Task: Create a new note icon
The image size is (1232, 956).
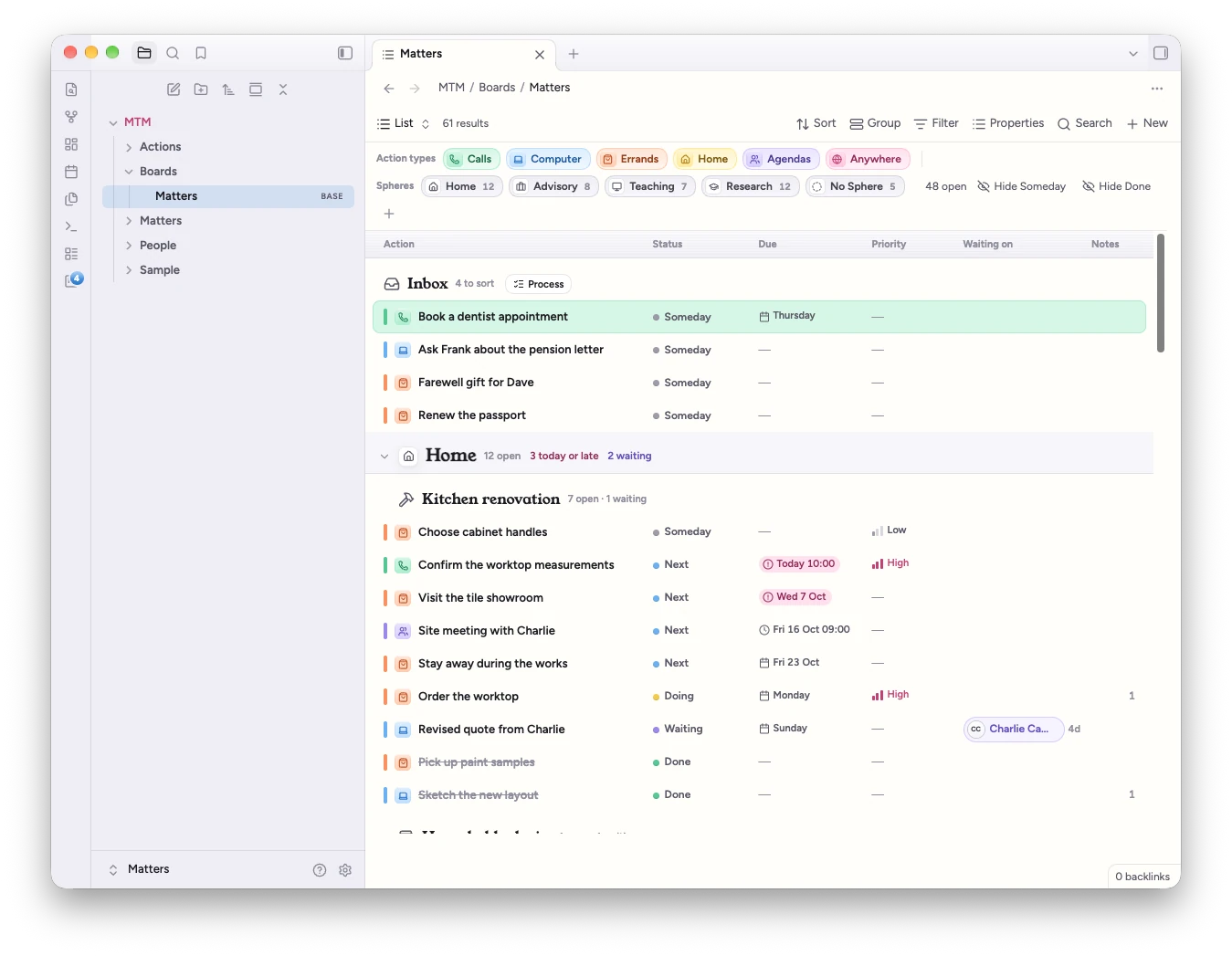Action: 174,89
